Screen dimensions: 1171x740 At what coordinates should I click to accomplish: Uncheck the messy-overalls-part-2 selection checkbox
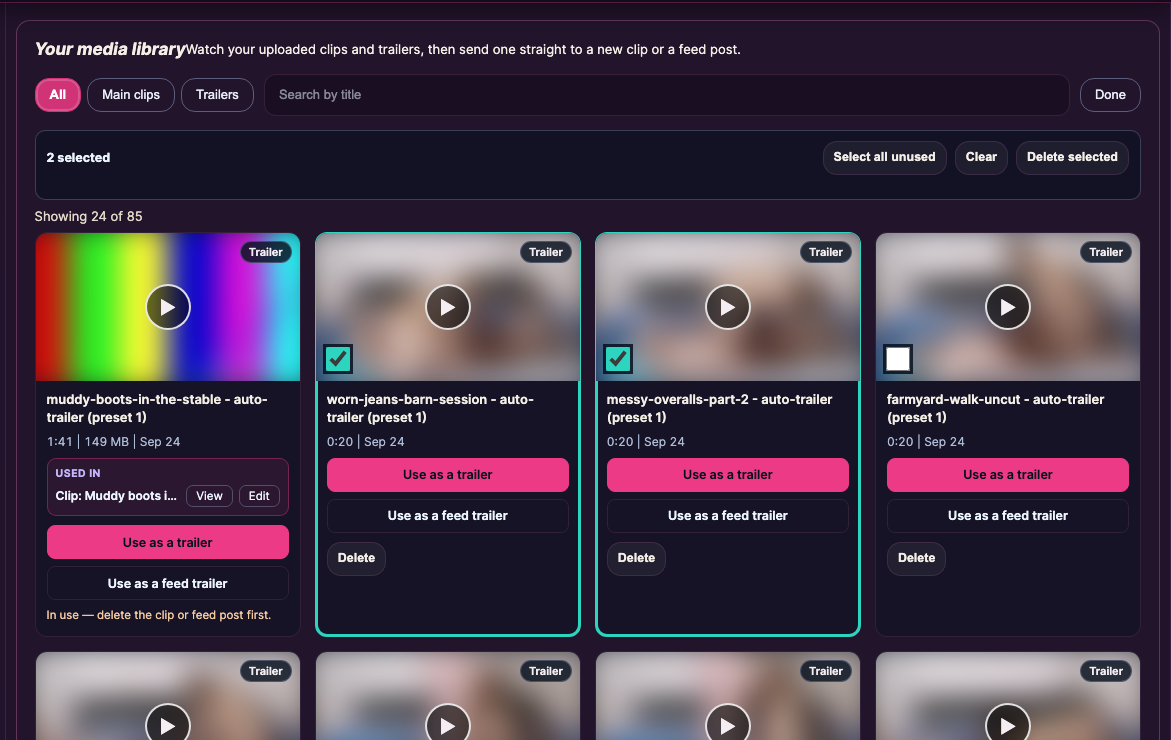click(x=618, y=359)
